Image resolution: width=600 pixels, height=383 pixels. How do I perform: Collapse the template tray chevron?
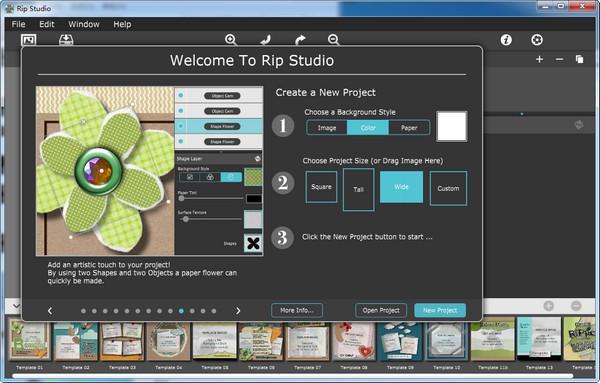[16, 306]
